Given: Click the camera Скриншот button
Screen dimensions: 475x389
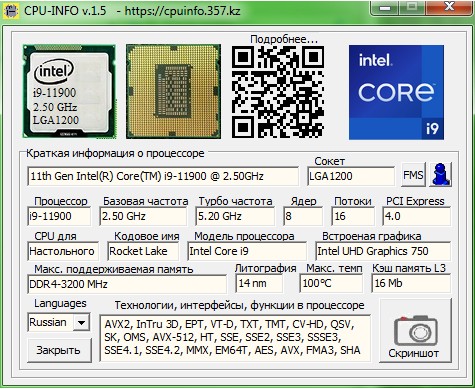Looking at the screenshot, I should point(416,331).
